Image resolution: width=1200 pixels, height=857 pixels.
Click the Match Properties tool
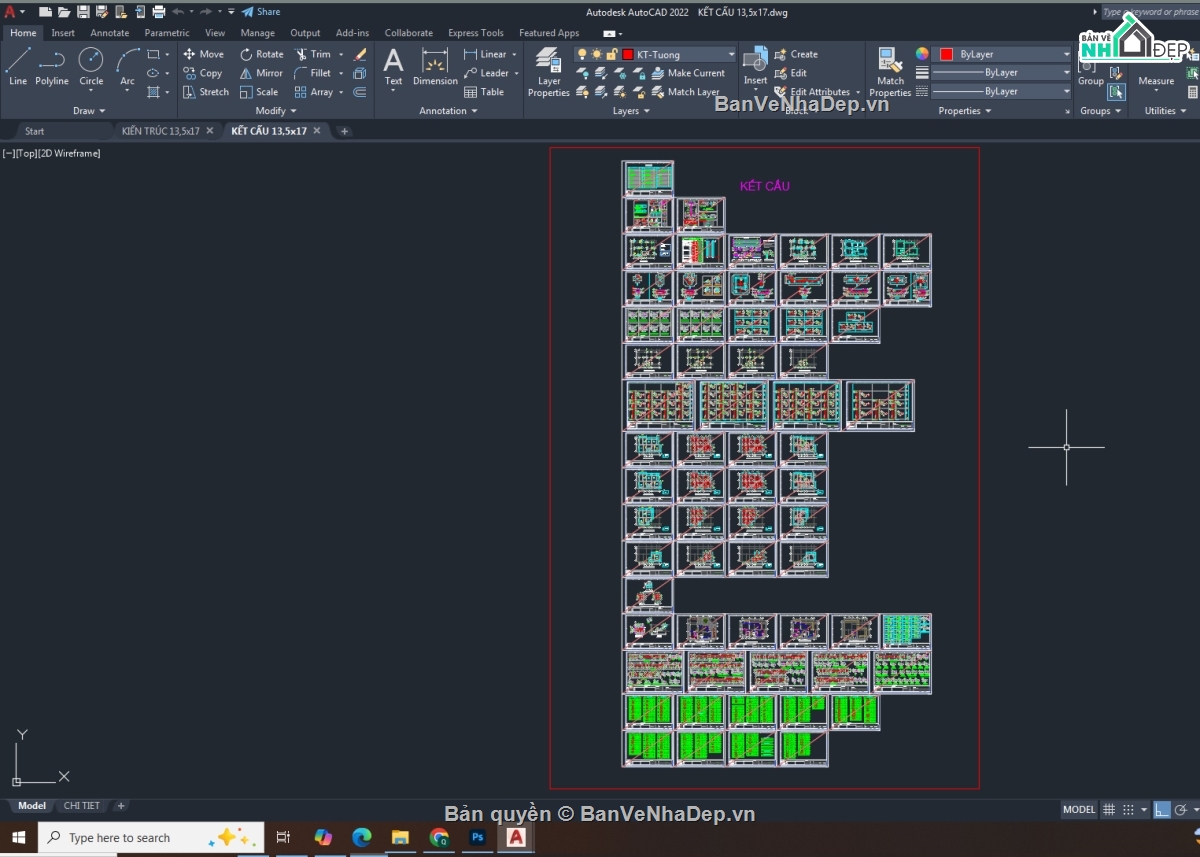coord(890,72)
